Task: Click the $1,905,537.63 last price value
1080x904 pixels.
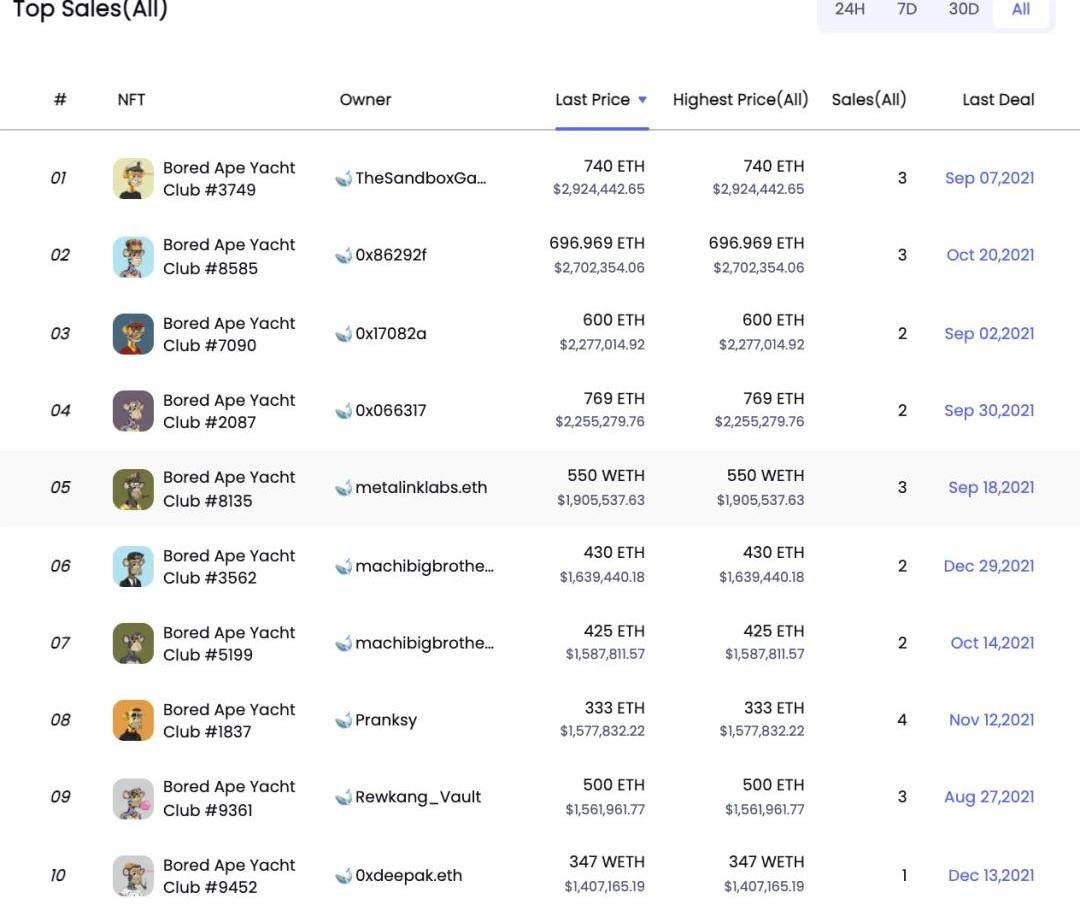Action: [x=601, y=500]
